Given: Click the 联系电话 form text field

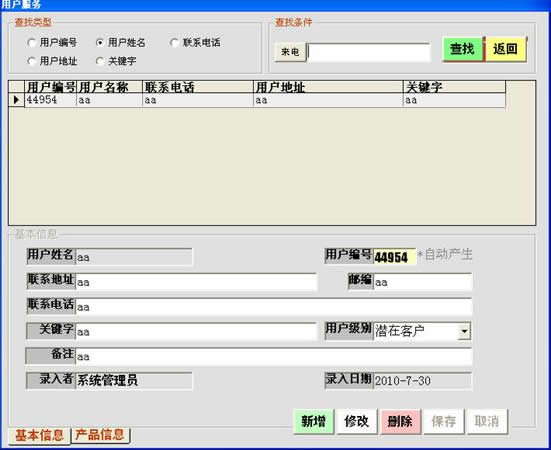Looking at the screenshot, I should 274,307.
